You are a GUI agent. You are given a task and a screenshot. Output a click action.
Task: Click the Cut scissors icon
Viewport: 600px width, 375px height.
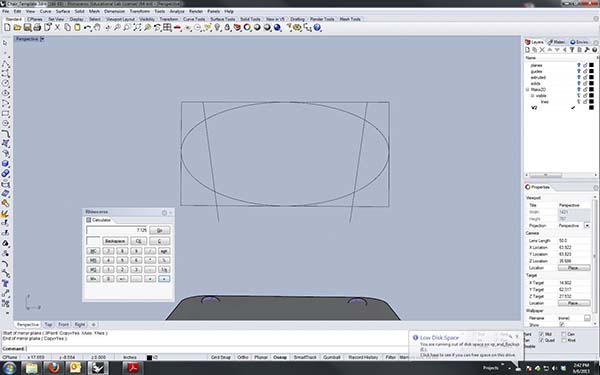click(x=57, y=28)
